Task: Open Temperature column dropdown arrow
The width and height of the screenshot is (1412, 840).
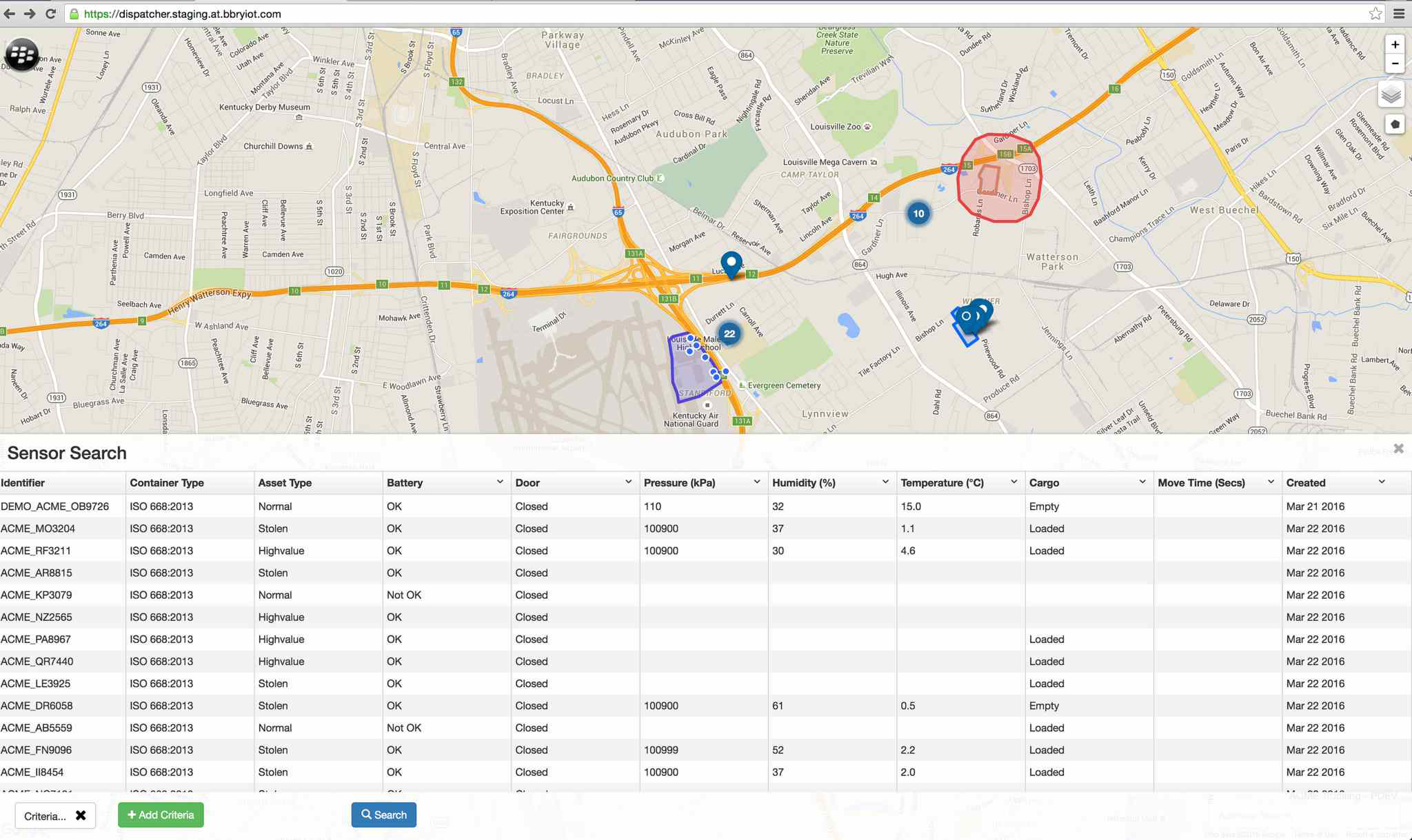Action: [x=1013, y=482]
